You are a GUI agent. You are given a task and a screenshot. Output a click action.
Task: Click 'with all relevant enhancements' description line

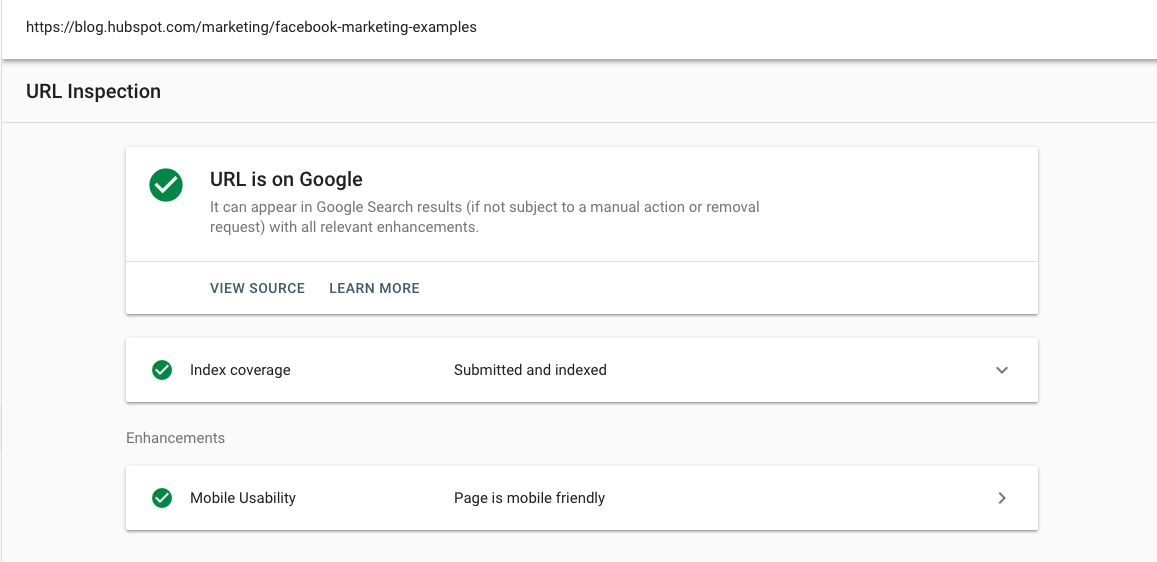[x=344, y=227]
